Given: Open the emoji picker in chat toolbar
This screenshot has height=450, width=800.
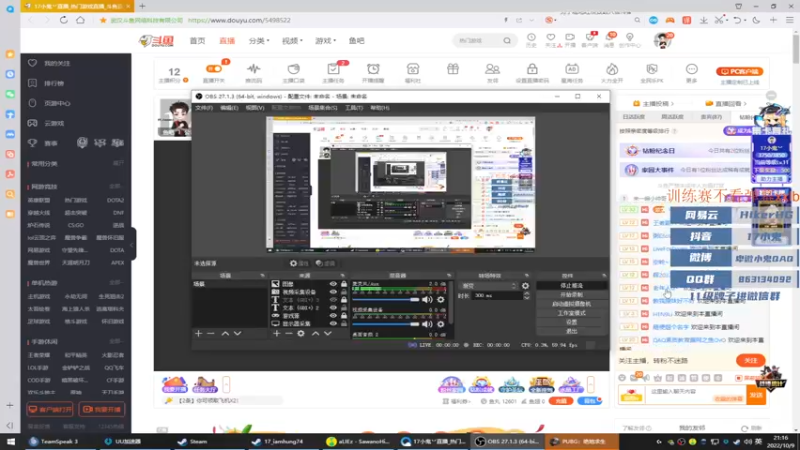Looking at the screenshot, I should (622, 378).
